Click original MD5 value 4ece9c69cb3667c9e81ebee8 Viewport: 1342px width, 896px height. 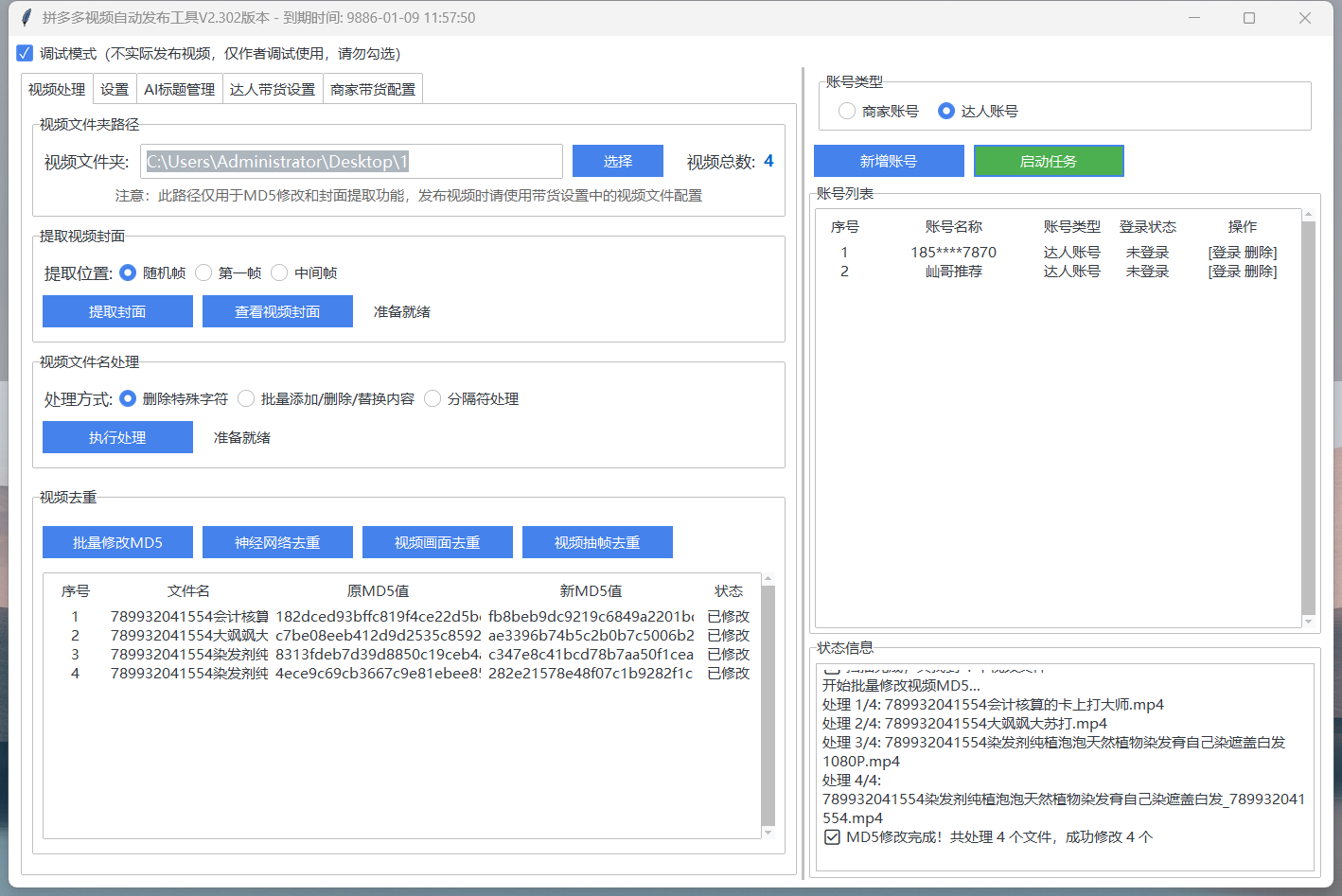coord(378,674)
